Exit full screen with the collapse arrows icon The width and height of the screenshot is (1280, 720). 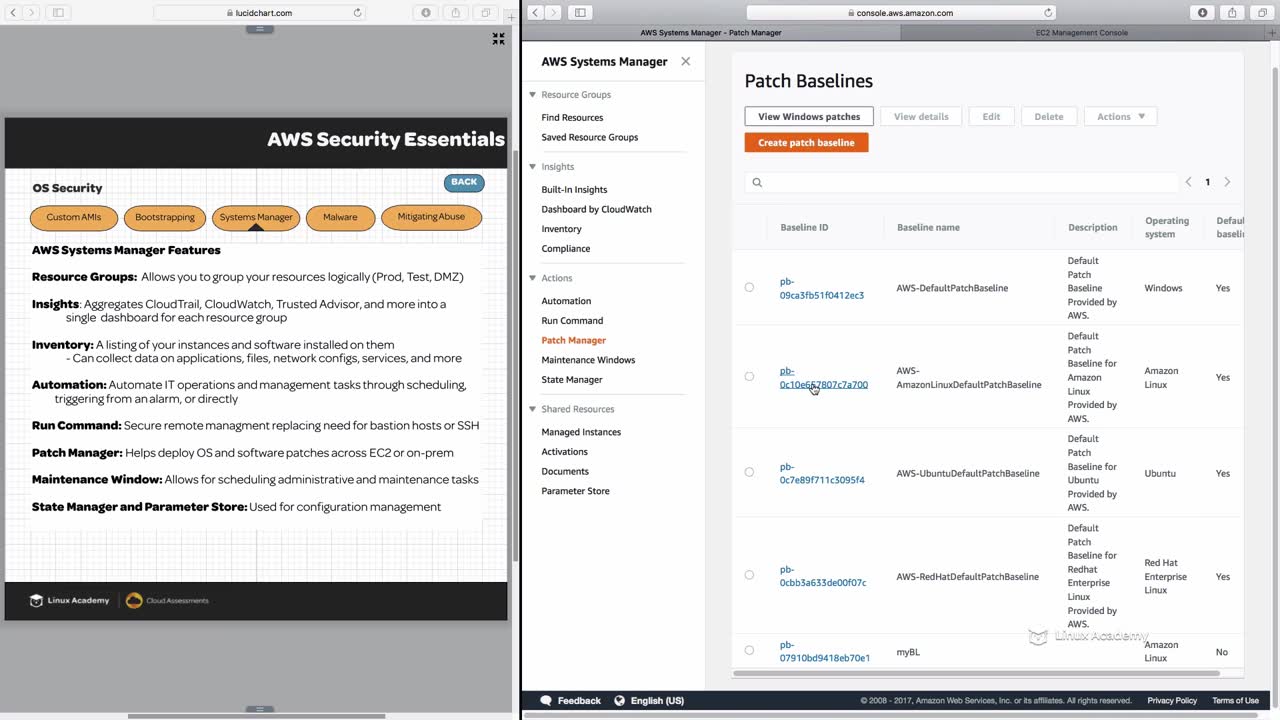(x=498, y=39)
